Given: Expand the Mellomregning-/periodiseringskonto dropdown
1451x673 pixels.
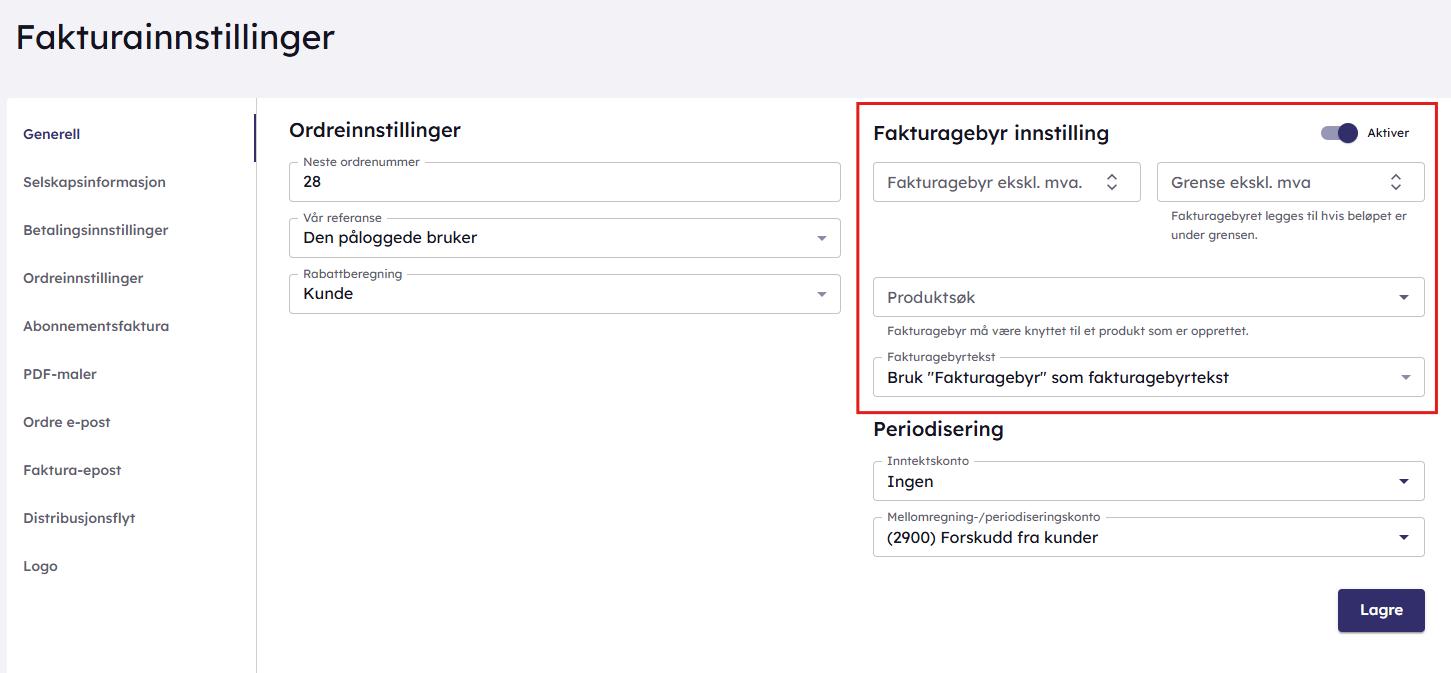Looking at the screenshot, I should (x=1404, y=538).
